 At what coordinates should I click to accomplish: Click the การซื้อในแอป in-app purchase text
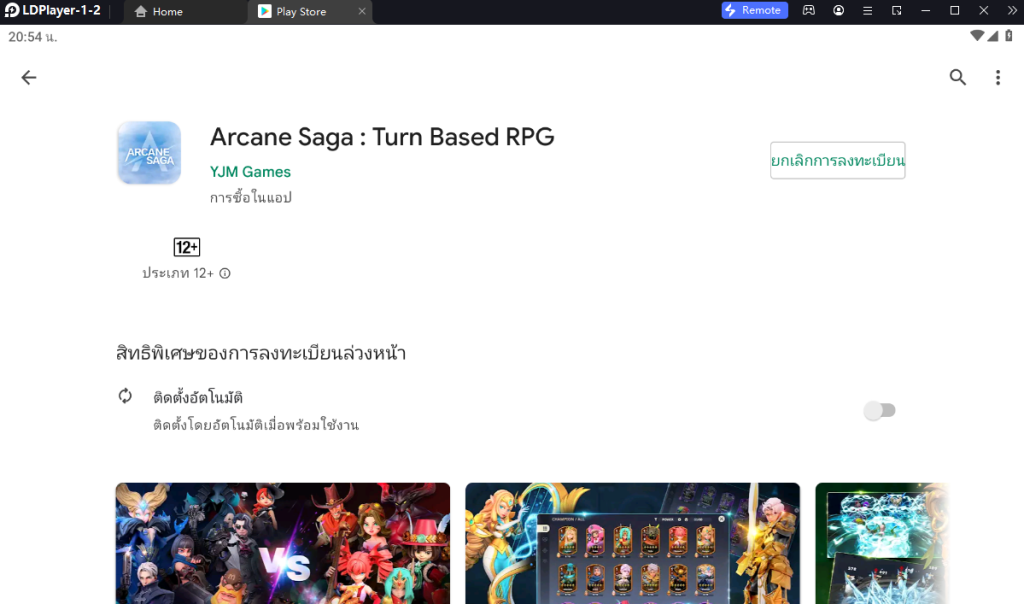[251, 197]
